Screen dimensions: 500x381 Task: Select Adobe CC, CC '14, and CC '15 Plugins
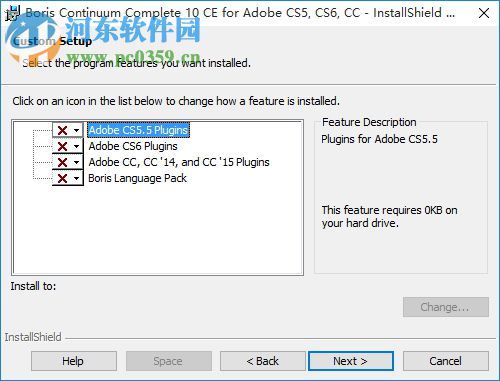coord(179,162)
